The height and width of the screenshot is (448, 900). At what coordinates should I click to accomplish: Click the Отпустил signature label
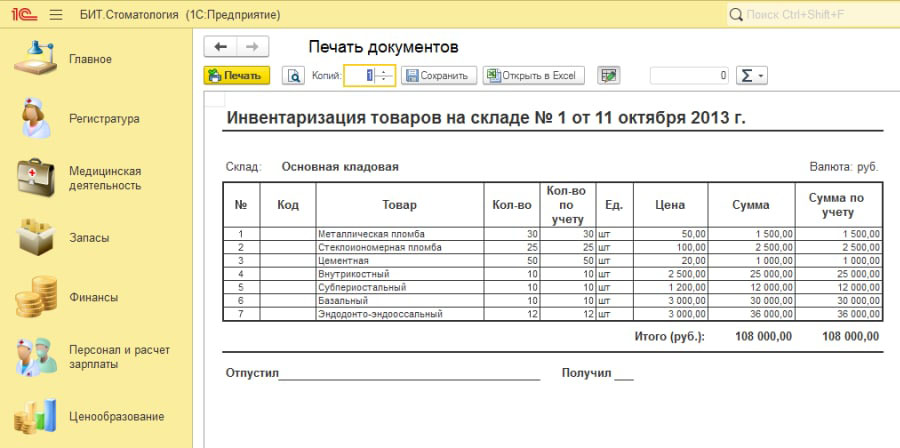252,373
